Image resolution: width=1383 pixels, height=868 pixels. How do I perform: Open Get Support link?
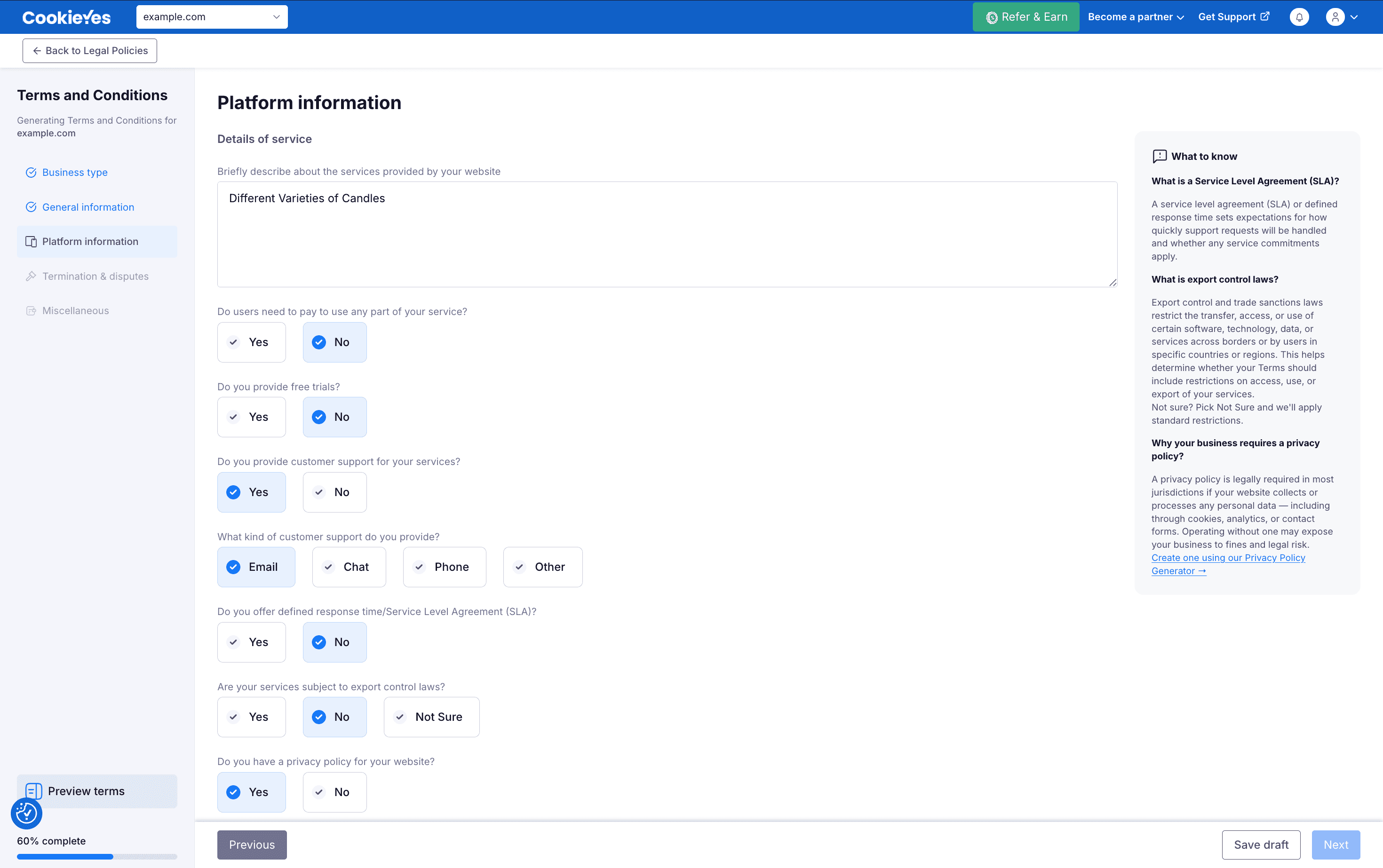click(1234, 17)
